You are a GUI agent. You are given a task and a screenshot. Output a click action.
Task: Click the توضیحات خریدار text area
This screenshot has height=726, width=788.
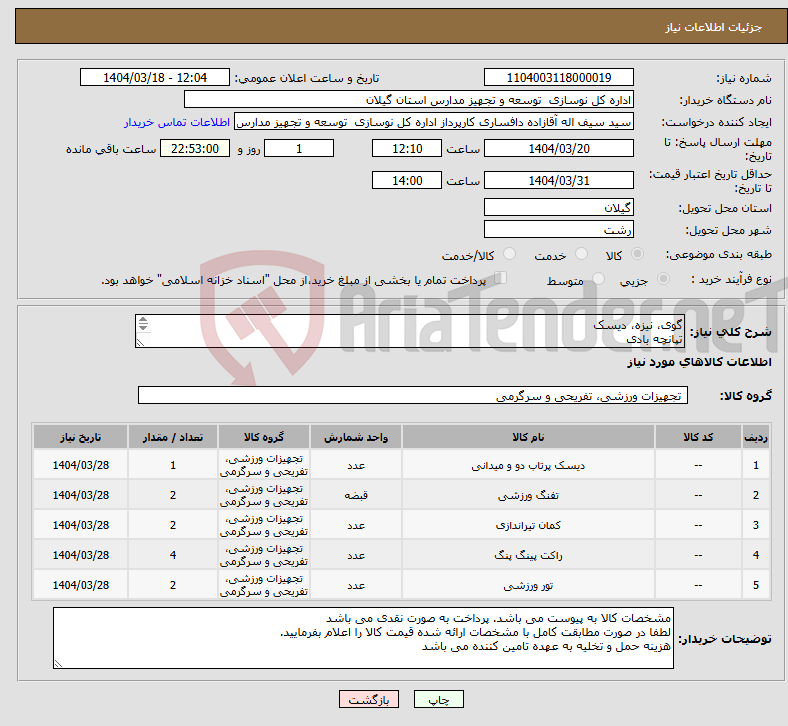363,638
